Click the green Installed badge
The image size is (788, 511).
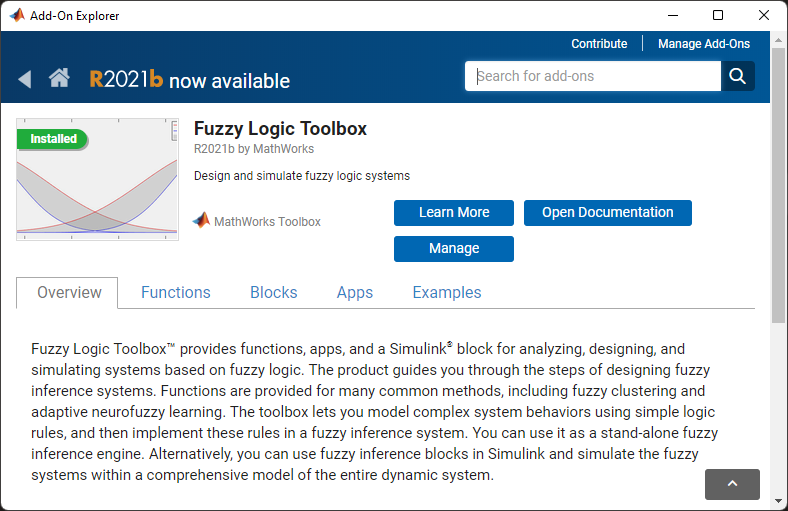coord(53,139)
